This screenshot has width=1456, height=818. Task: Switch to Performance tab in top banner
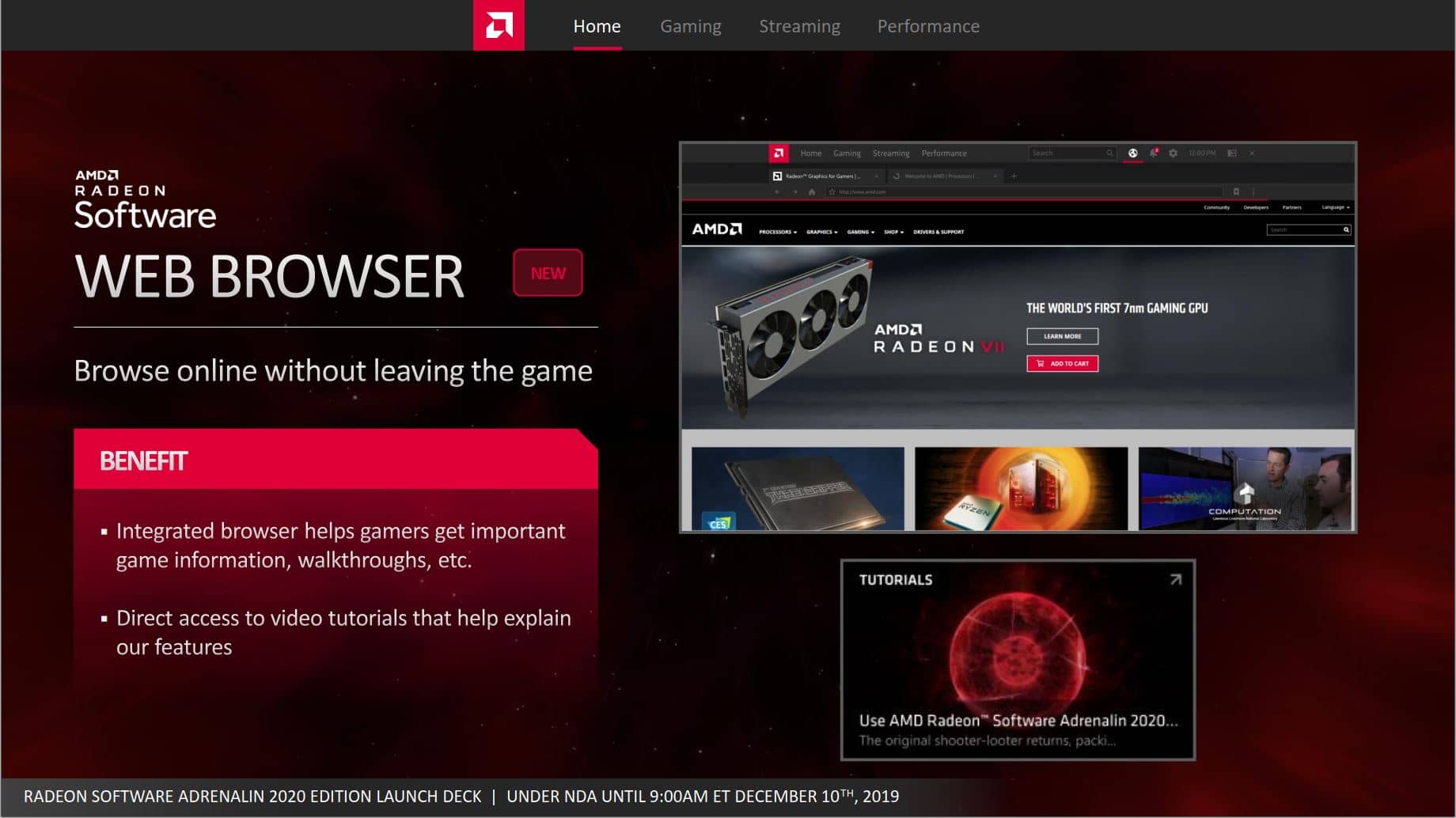(927, 27)
